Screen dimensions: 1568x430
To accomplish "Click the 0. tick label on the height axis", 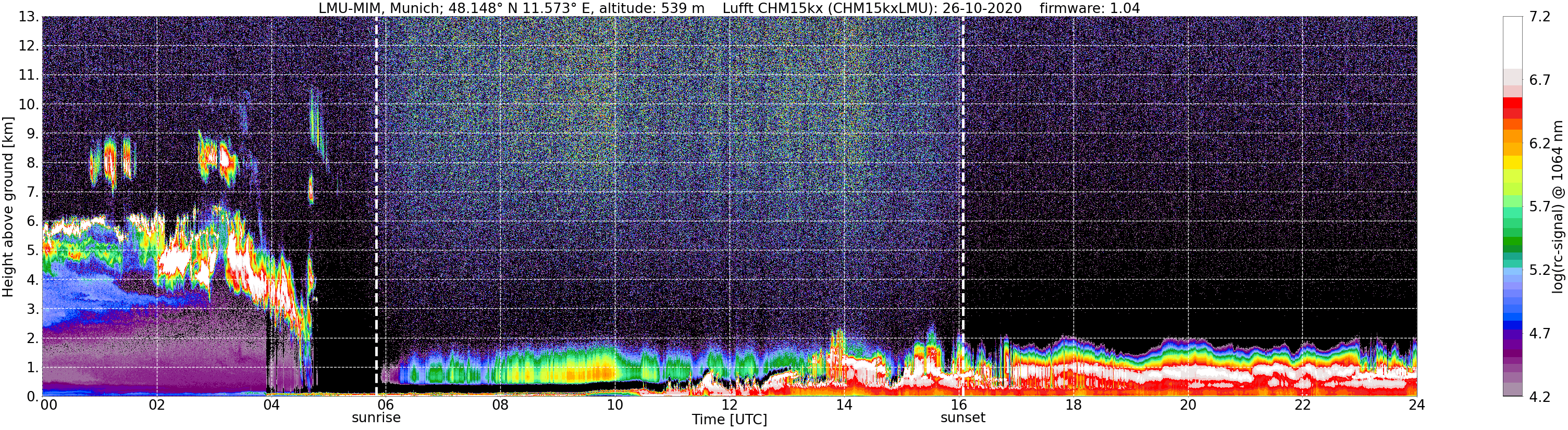I will [x=32, y=396].
